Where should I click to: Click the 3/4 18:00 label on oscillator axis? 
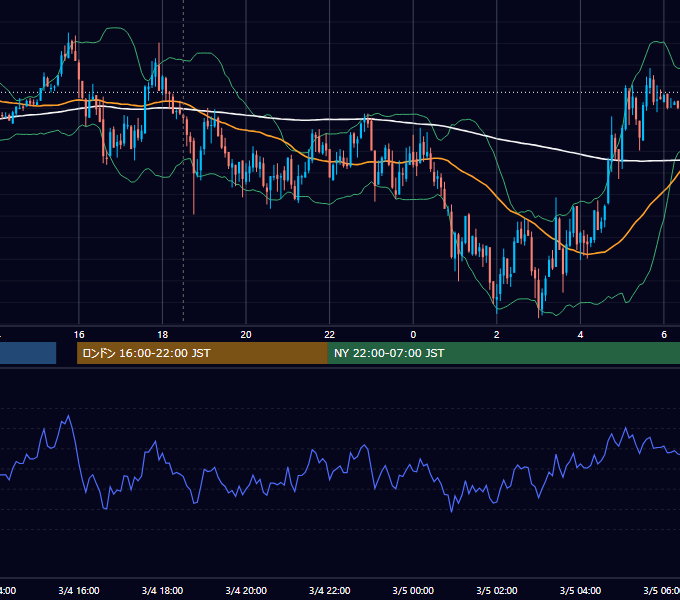coord(162,591)
